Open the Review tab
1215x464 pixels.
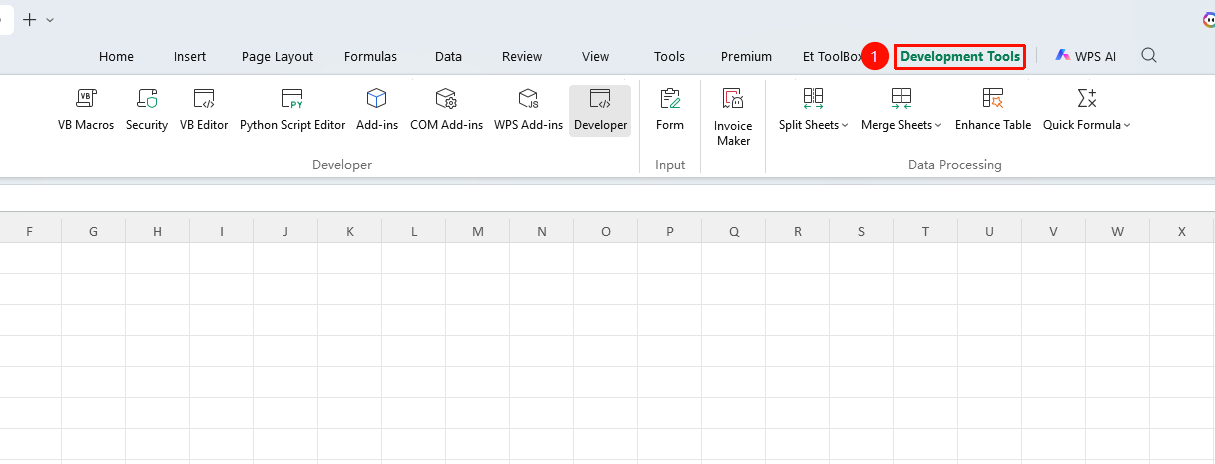coord(522,57)
